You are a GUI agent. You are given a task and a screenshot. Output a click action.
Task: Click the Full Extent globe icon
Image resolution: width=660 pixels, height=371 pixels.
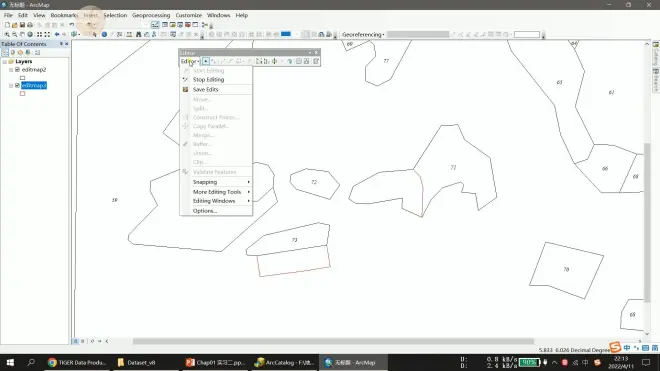pyautogui.click(x=30, y=35)
